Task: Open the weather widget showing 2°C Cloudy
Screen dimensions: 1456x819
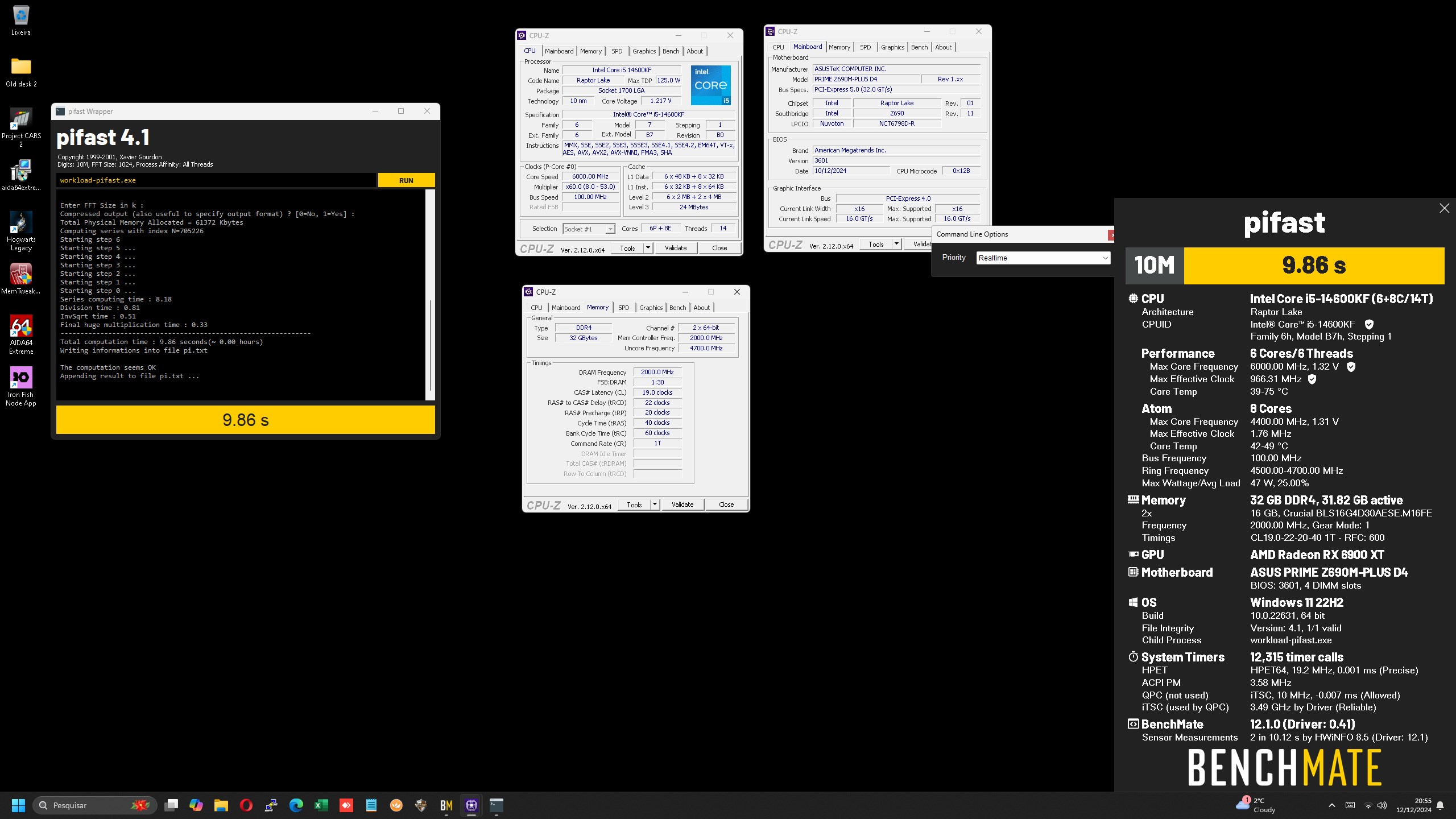Action: tap(1256, 805)
